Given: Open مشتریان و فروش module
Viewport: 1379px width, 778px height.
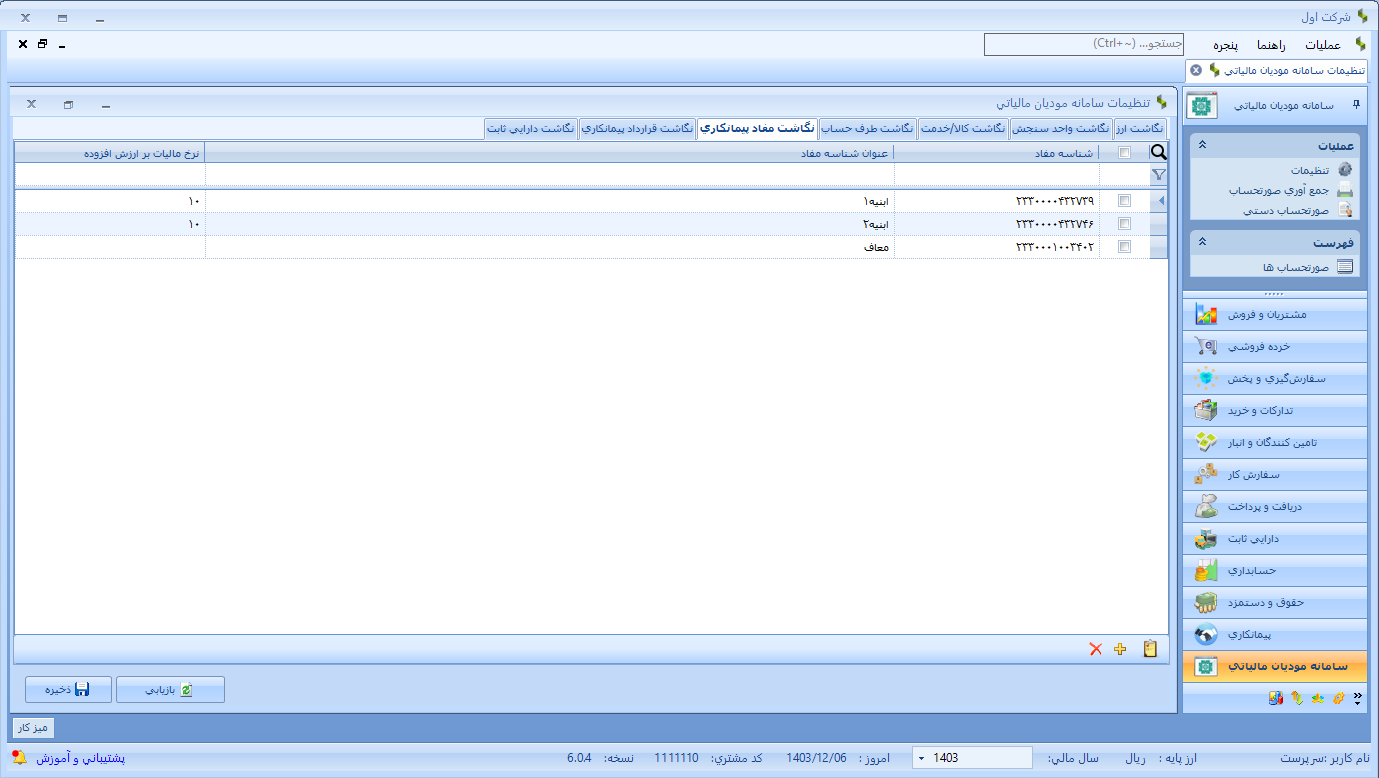Looking at the screenshot, I should (x=1275, y=314).
